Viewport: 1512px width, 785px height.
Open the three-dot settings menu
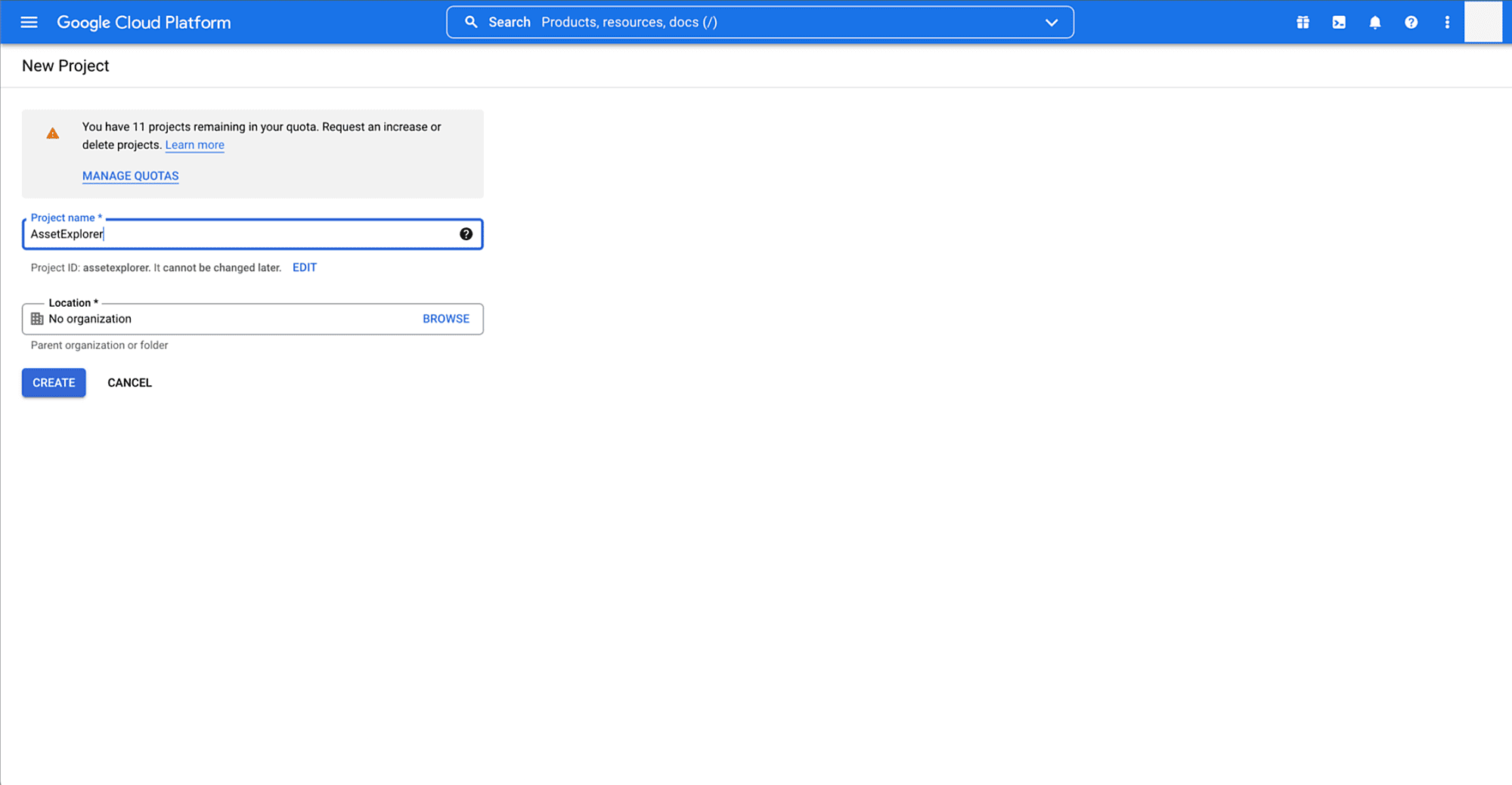[x=1447, y=23]
